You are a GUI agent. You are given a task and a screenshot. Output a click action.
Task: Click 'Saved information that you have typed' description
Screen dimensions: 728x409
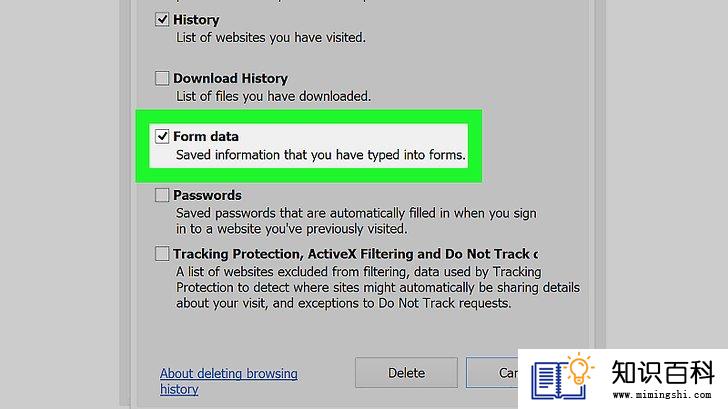(x=320, y=155)
